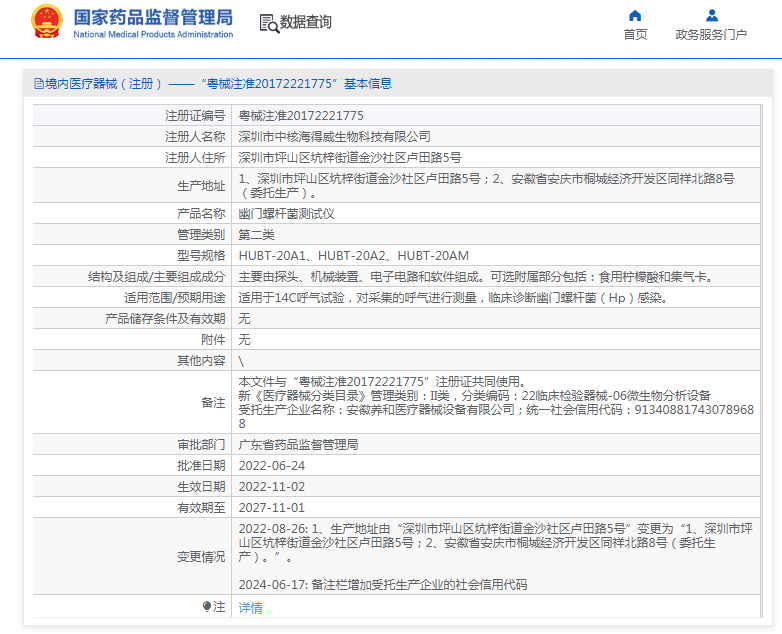The width and height of the screenshot is (782, 634).
Task: Select approval date 2022-06-24
Action: coord(272,465)
